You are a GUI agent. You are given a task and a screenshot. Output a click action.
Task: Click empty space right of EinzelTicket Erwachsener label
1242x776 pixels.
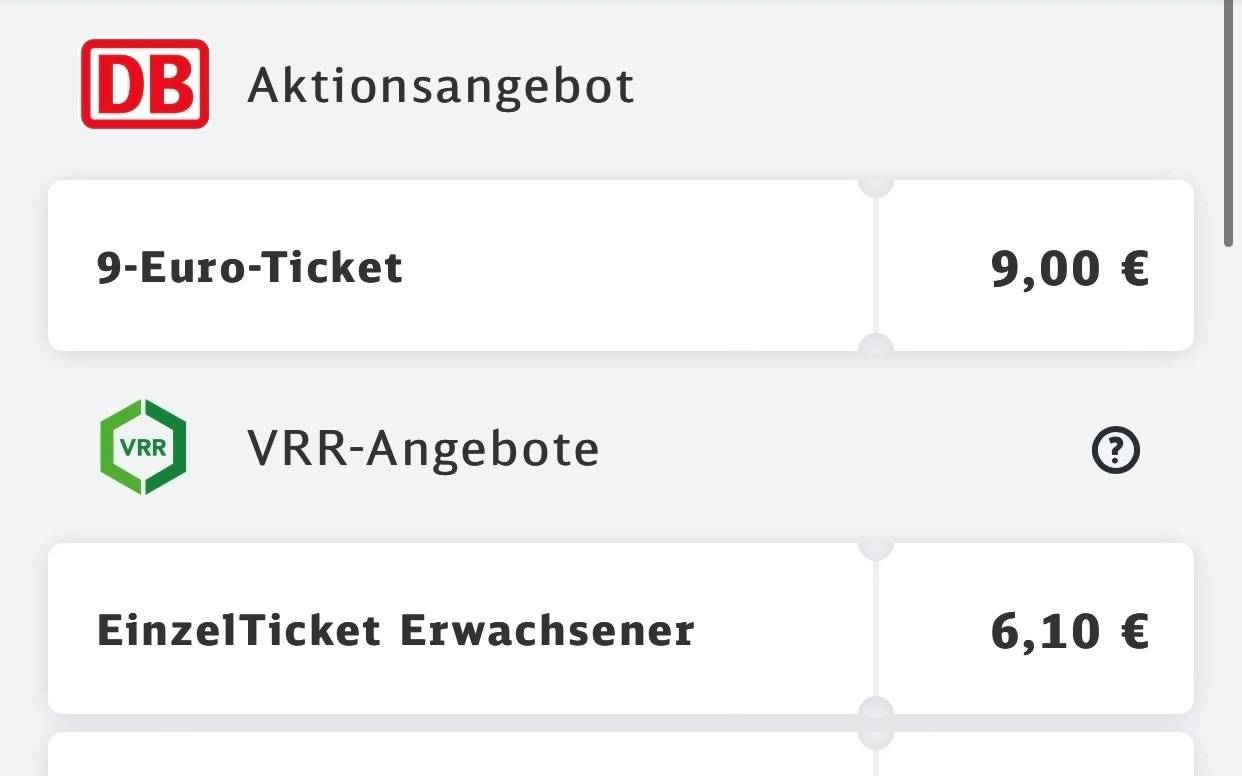coord(780,631)
